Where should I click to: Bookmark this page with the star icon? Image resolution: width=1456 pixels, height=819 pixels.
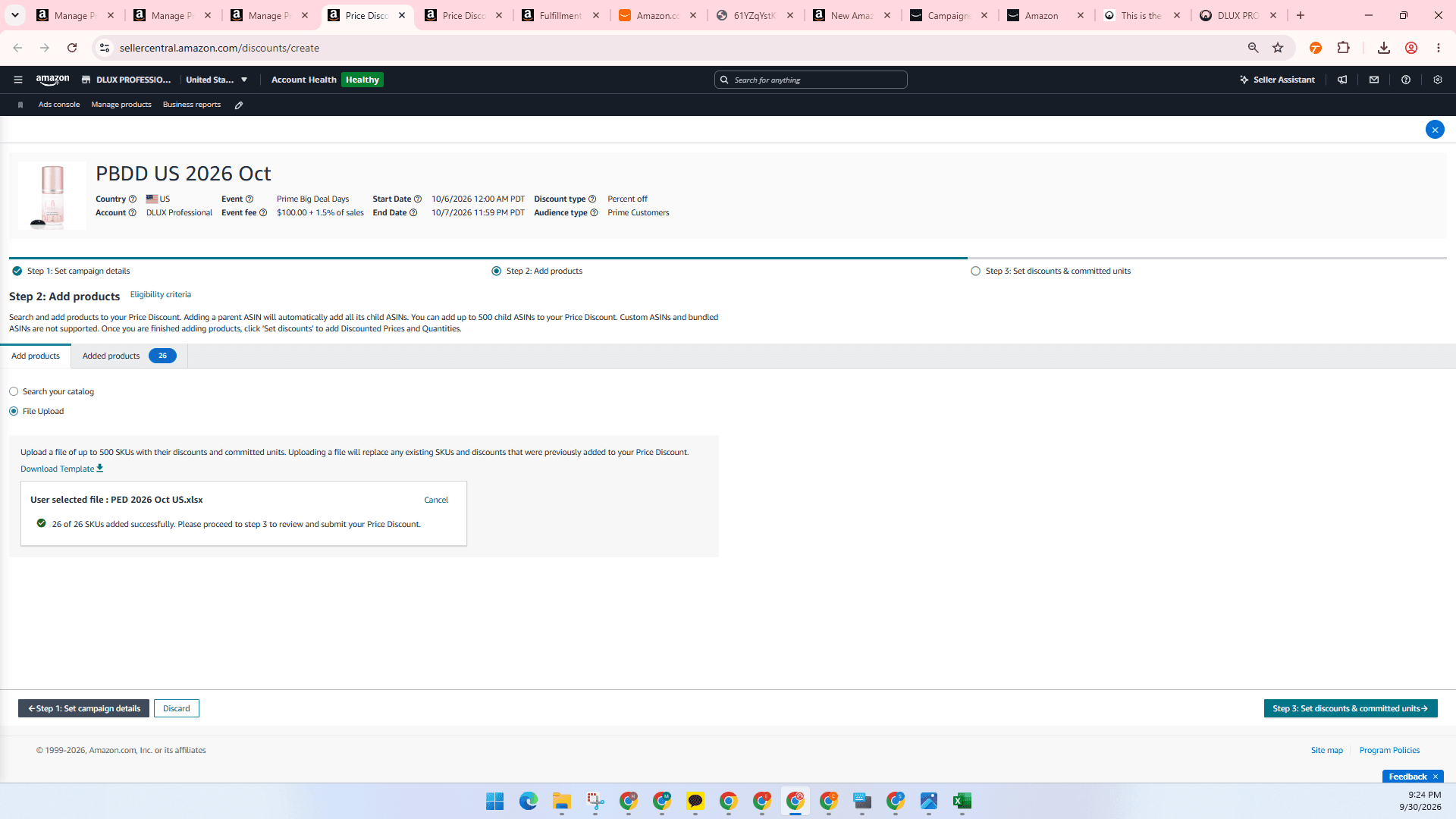[1278, 48]
